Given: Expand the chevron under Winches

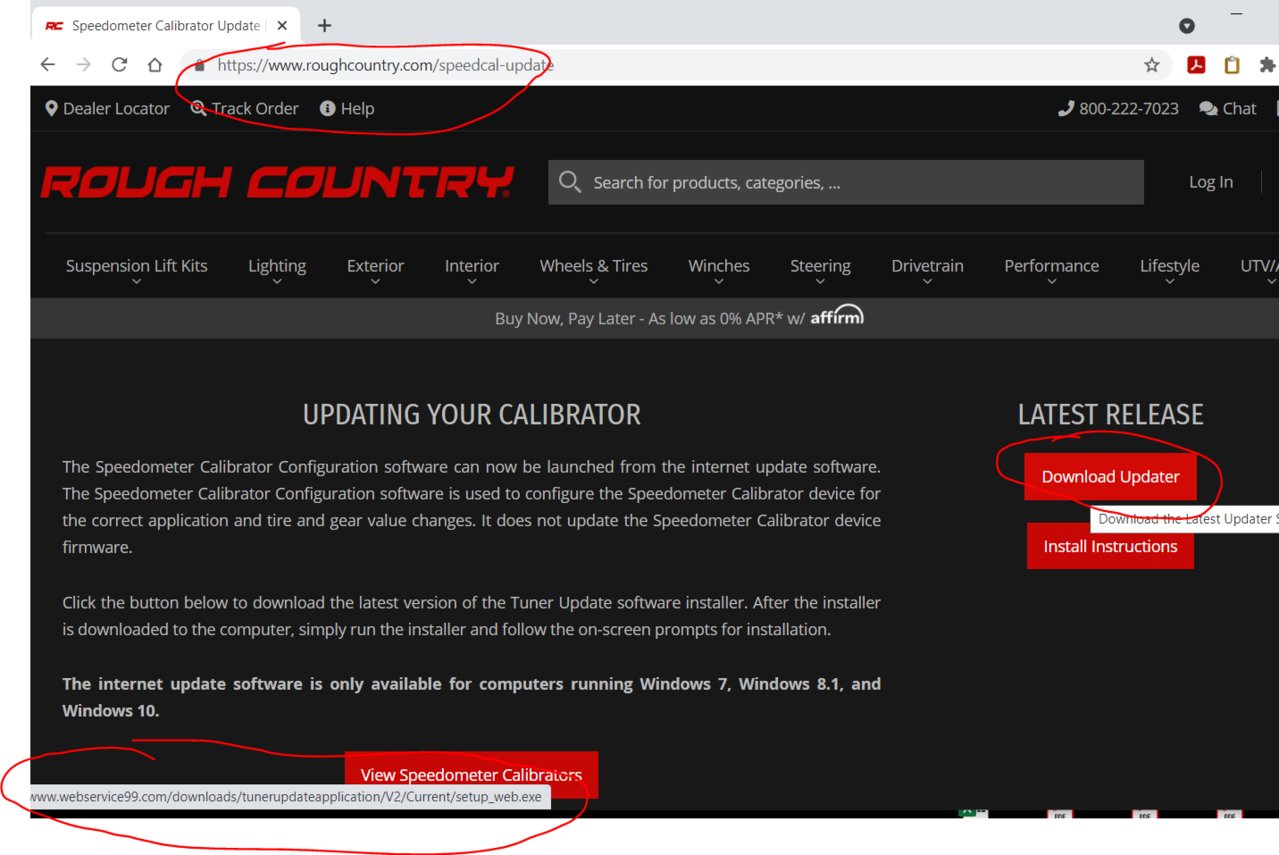Looking at the screenshot, I should [x=719, y=282].
